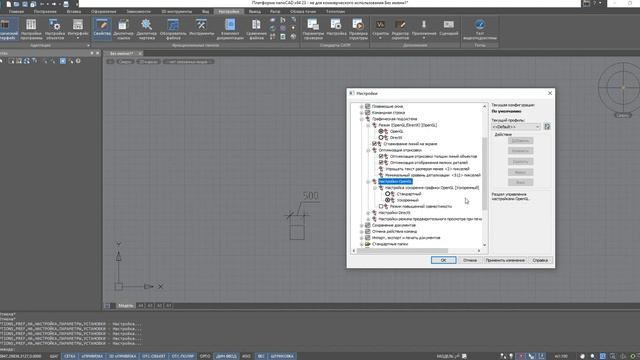Select the Ускоренный radio option
Viewport: 640px width, 360px height.
coord(388,200)
